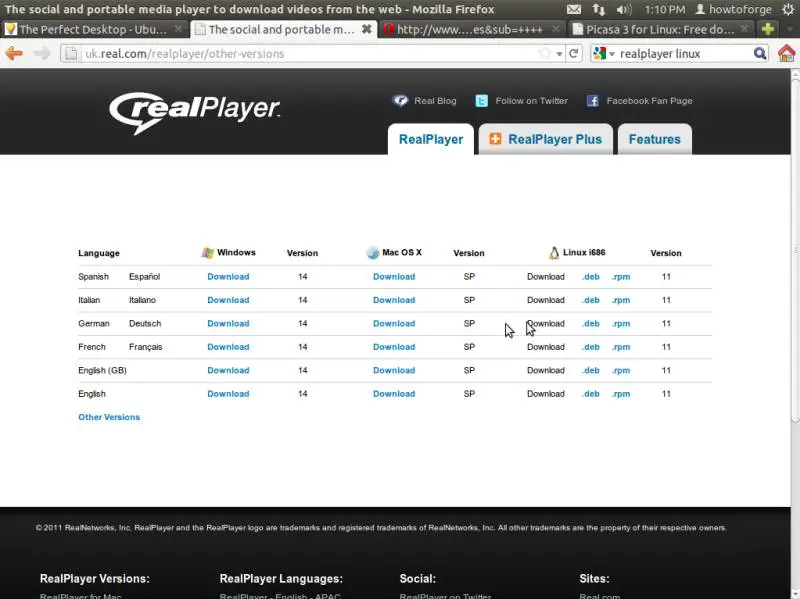Click the forward navigation arrow

coord(42,53)
